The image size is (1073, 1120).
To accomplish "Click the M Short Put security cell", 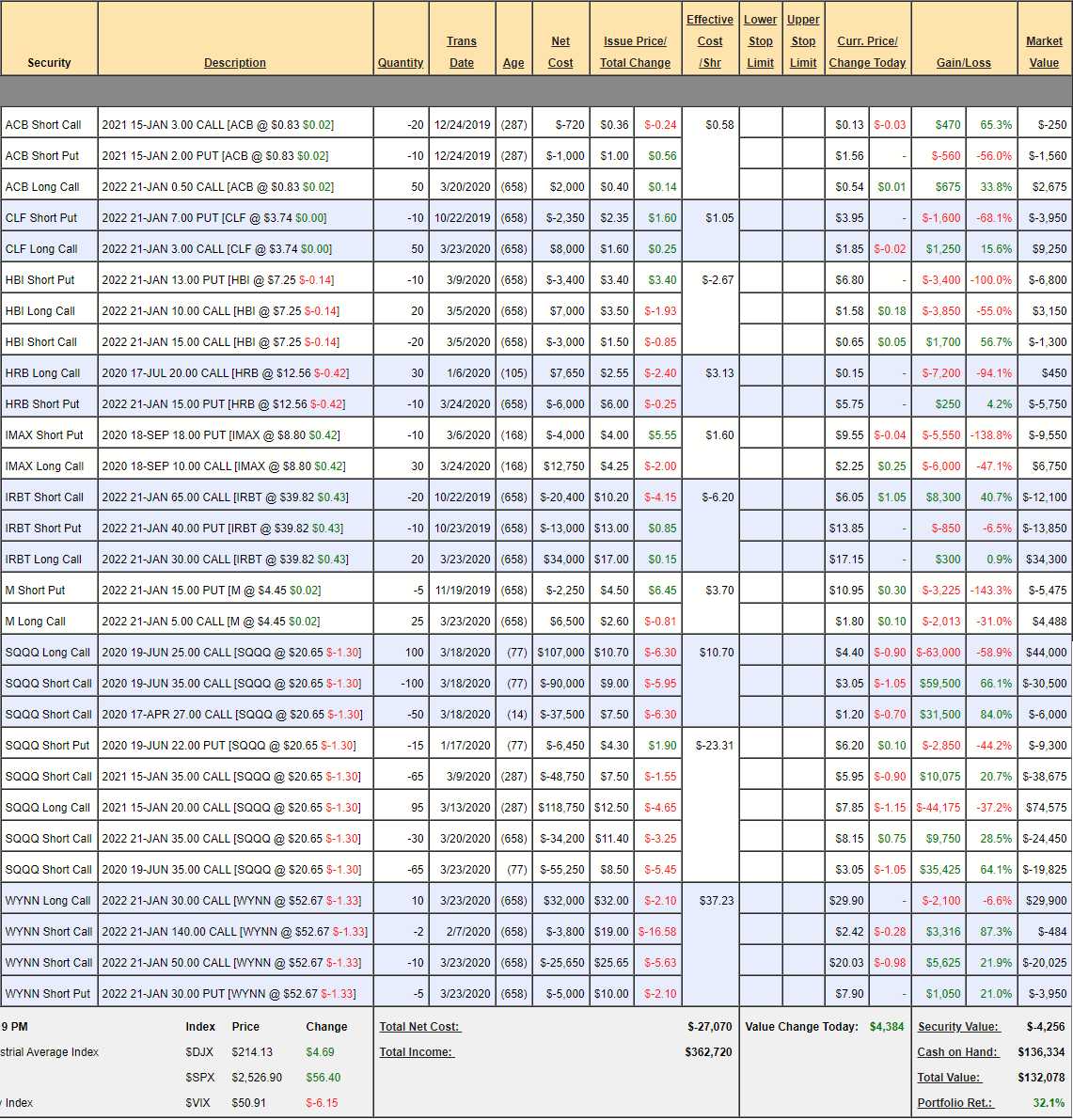I will [36, 591].
